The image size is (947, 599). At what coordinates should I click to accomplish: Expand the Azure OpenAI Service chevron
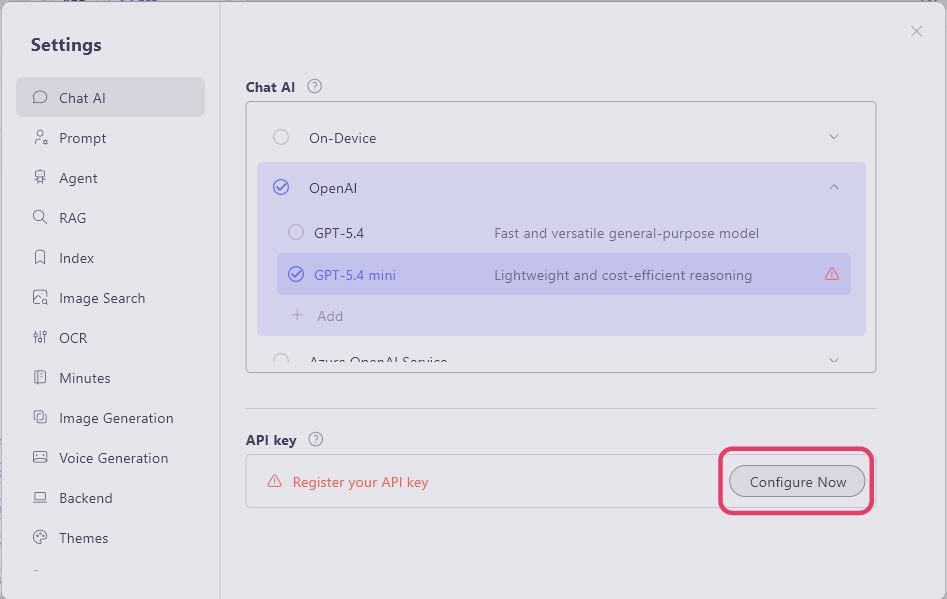833,360
